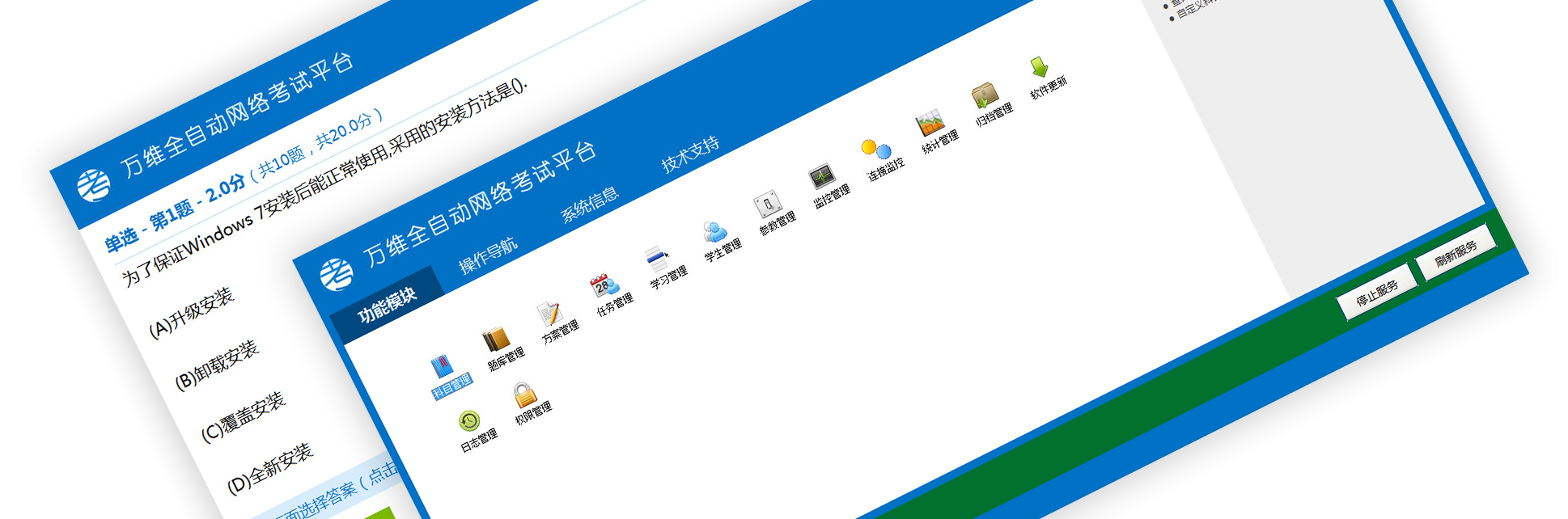Click the 监控管理 monitor icon

click(822, 177)
